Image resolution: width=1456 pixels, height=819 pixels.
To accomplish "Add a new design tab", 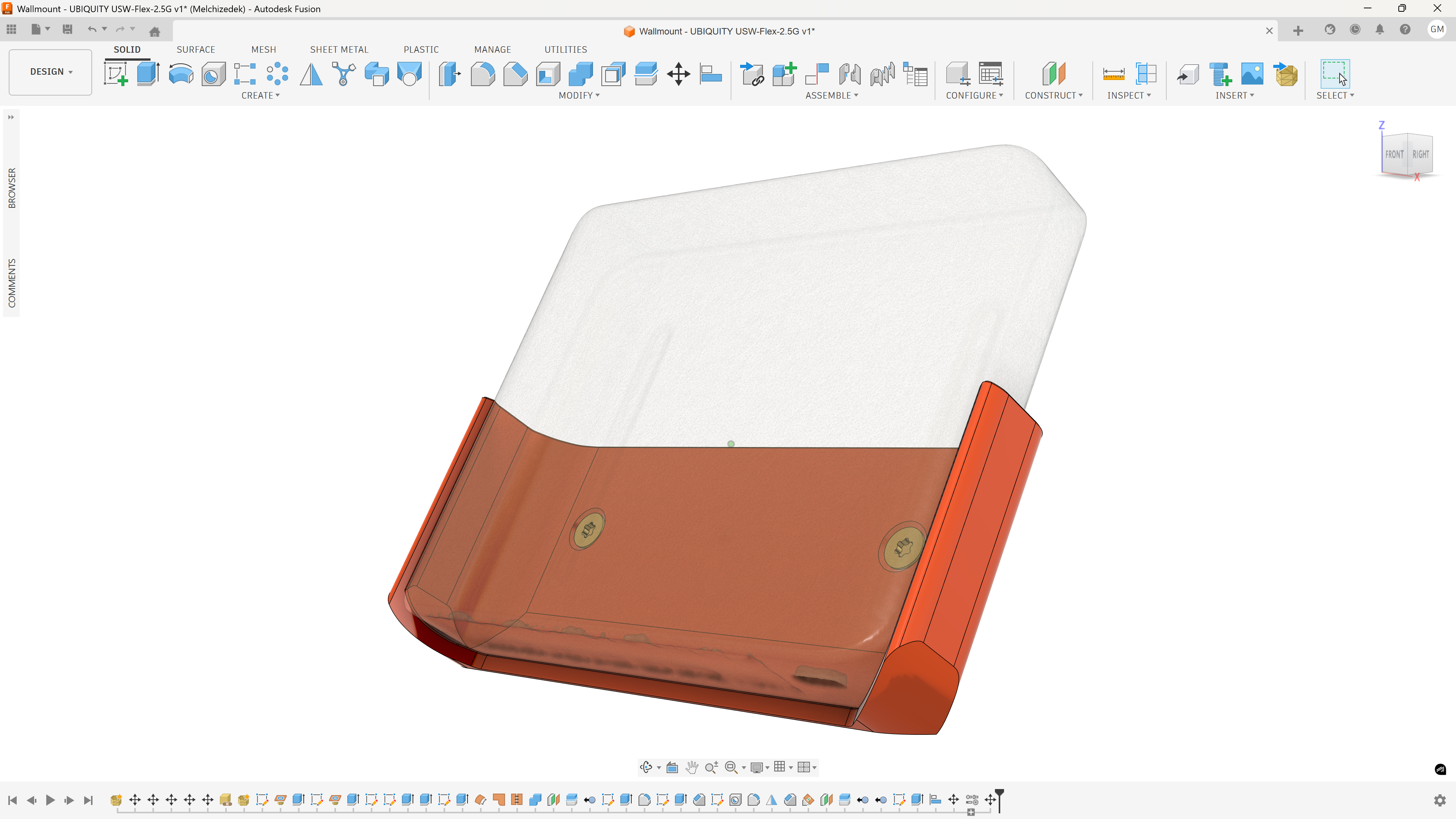I will click(x=1298, y=30).
